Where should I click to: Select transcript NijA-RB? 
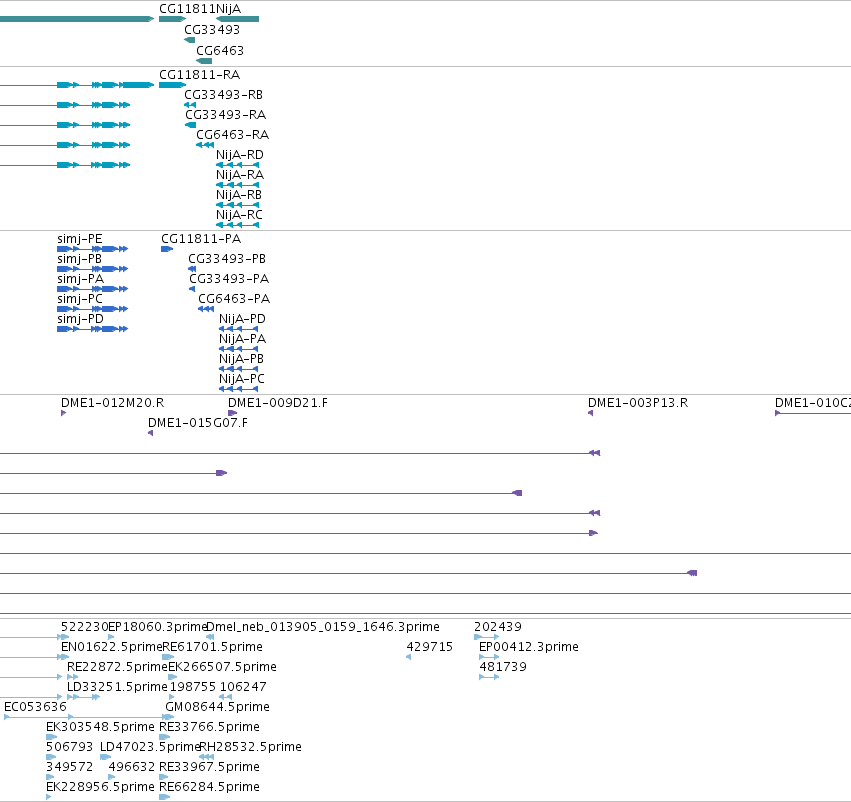239,194
